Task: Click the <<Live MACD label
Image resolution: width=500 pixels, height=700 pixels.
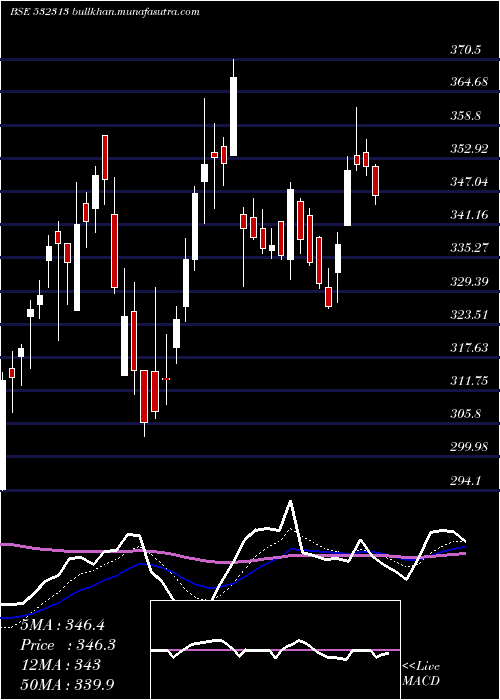Action: tap(421, 673)
